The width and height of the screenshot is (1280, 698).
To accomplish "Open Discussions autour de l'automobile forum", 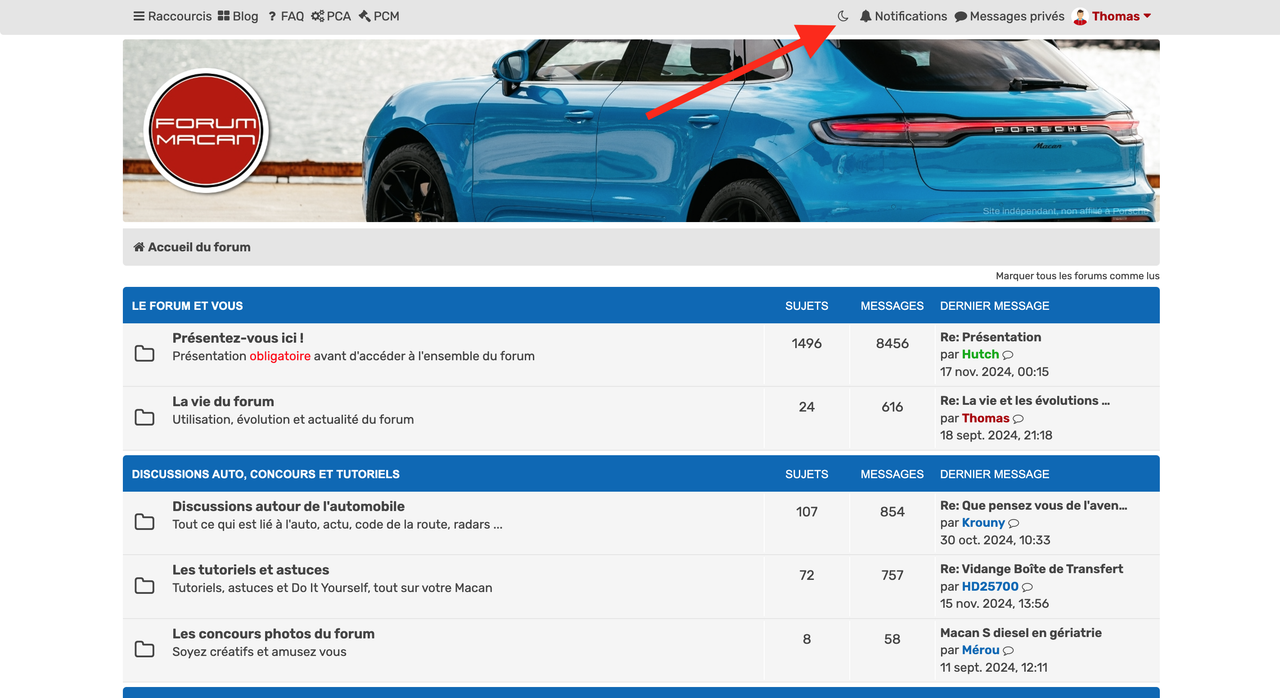I will [288, 506].
